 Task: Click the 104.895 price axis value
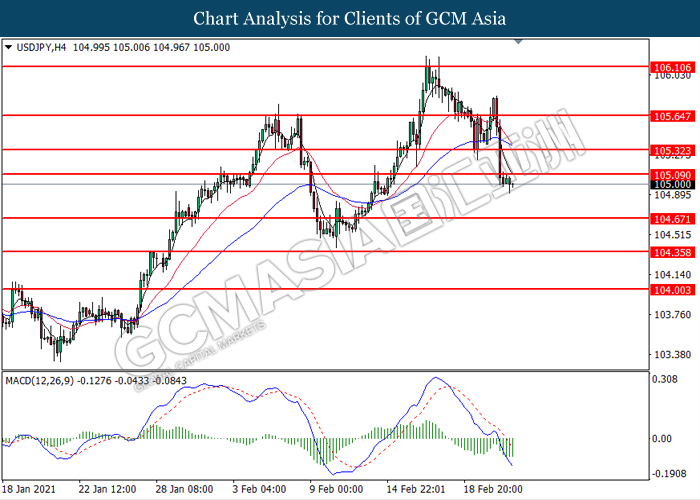pyautogui.click(x=672, y=195)
